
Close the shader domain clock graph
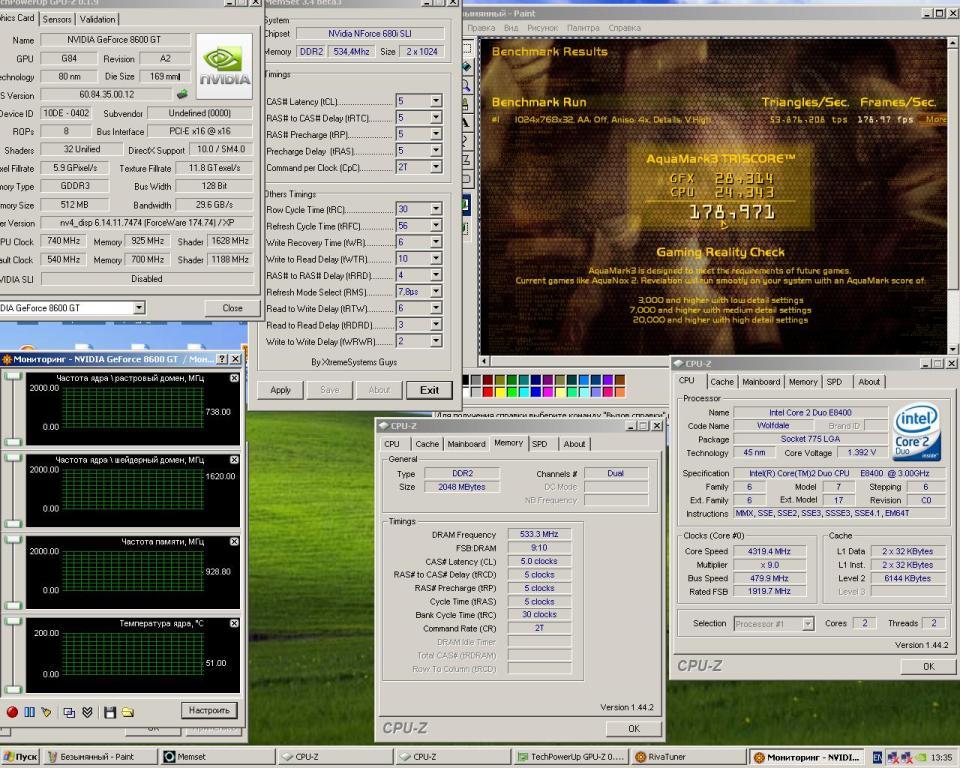(234, 460)
